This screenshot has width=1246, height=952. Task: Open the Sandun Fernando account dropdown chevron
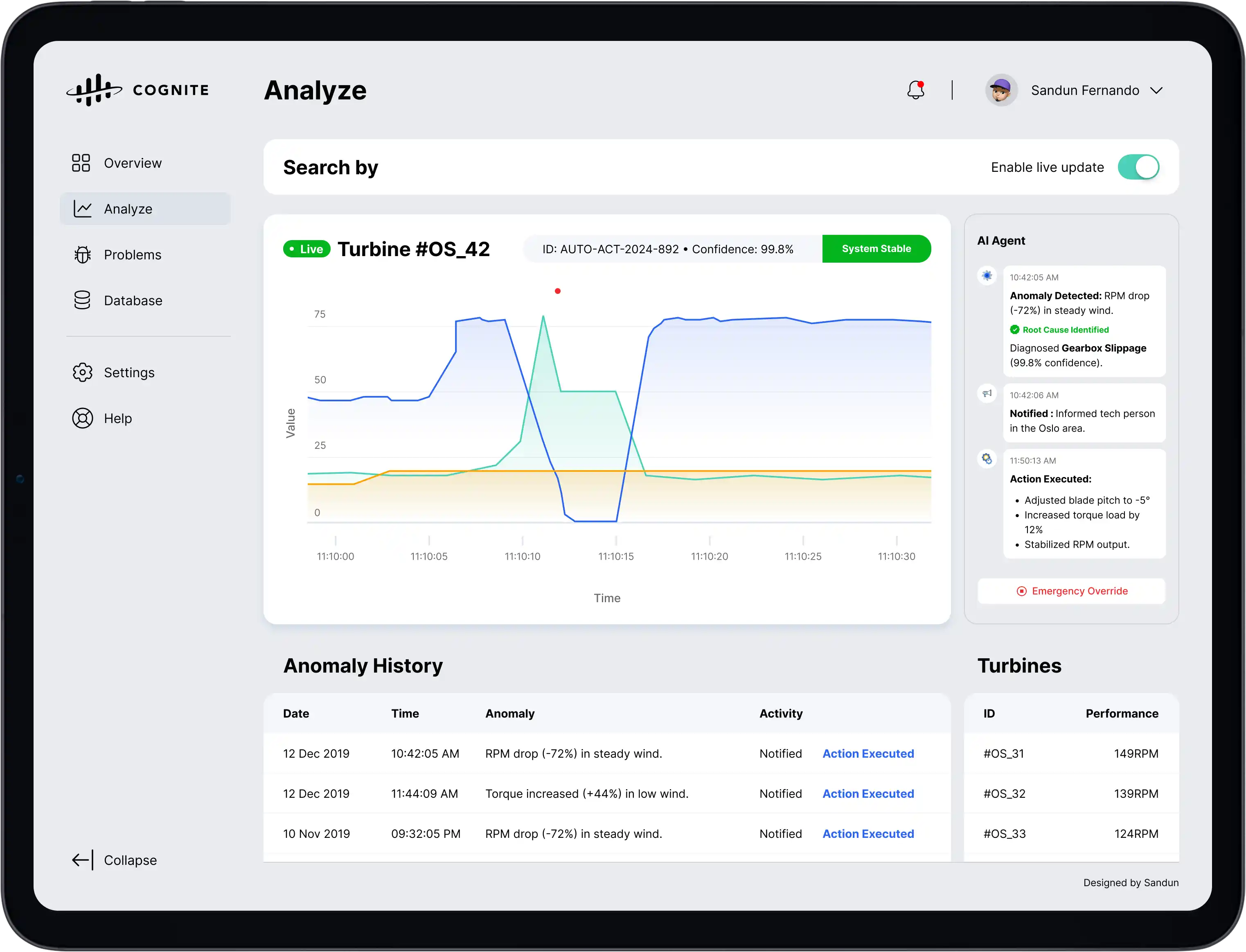(x=1157, y=91)
